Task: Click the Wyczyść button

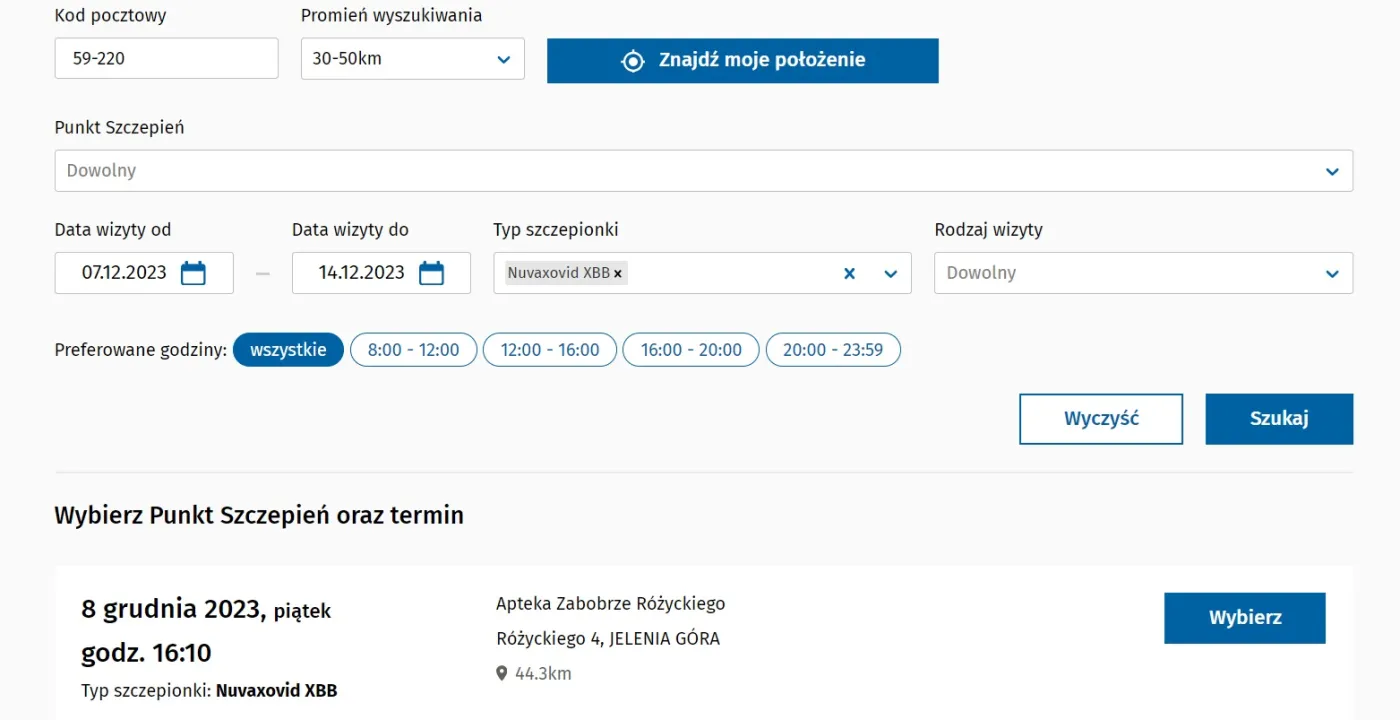Action: coord(1101,419)
